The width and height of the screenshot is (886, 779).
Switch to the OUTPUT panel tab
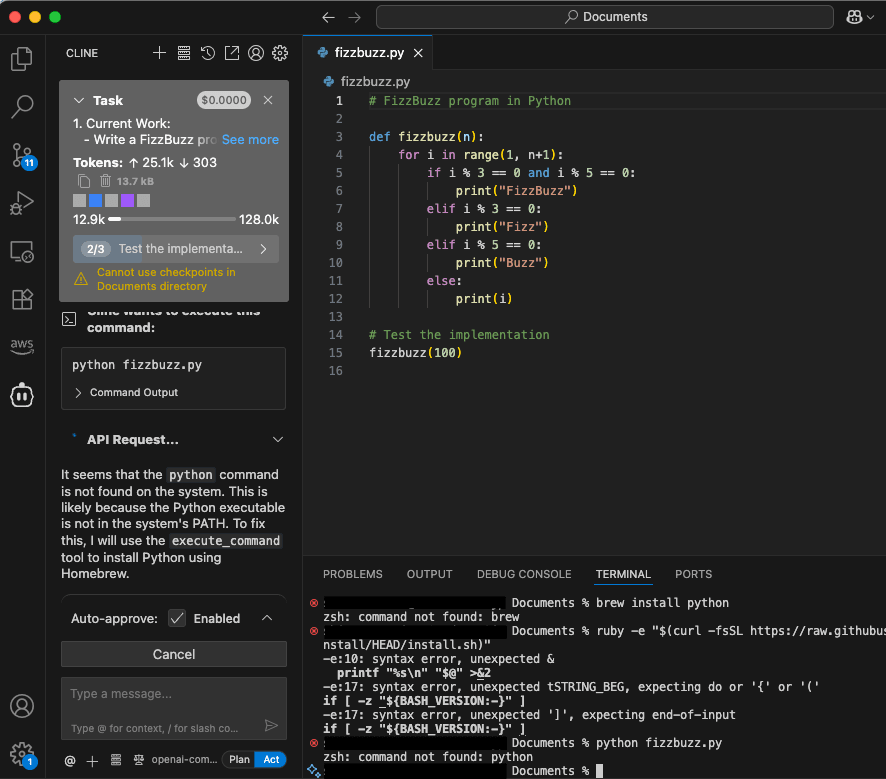(x=429, y=574)
